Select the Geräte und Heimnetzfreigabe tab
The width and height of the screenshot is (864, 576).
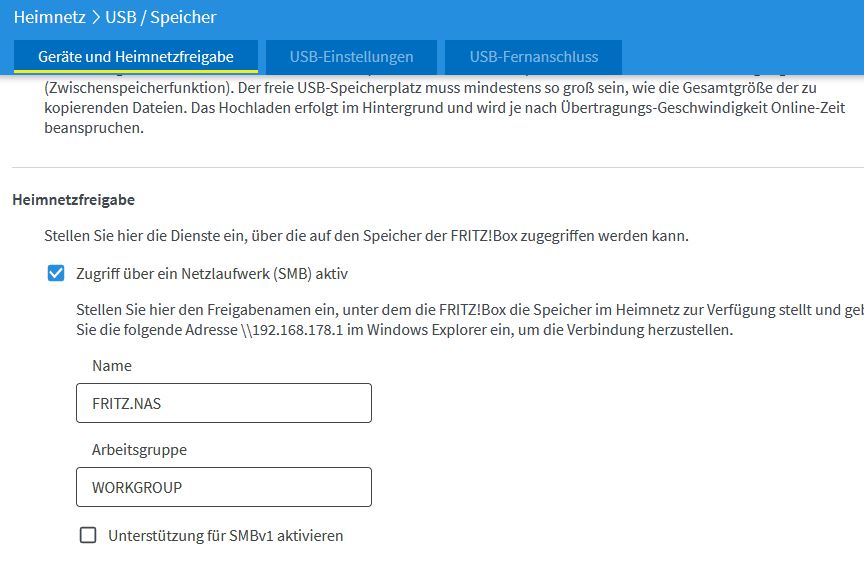(x=136, y=56)
